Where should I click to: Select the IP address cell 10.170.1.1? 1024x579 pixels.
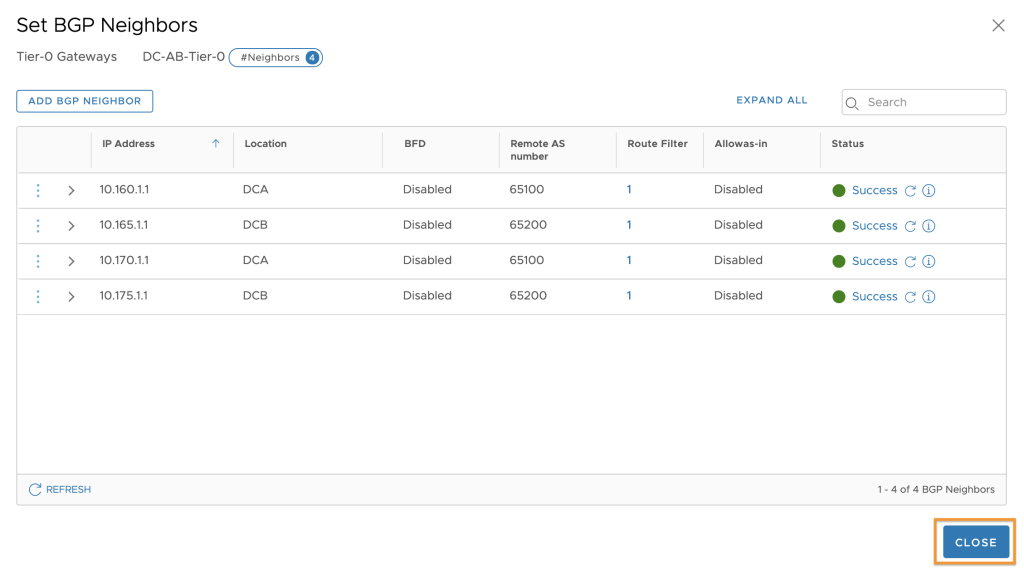pyautogui.click(x=124, y=260)
